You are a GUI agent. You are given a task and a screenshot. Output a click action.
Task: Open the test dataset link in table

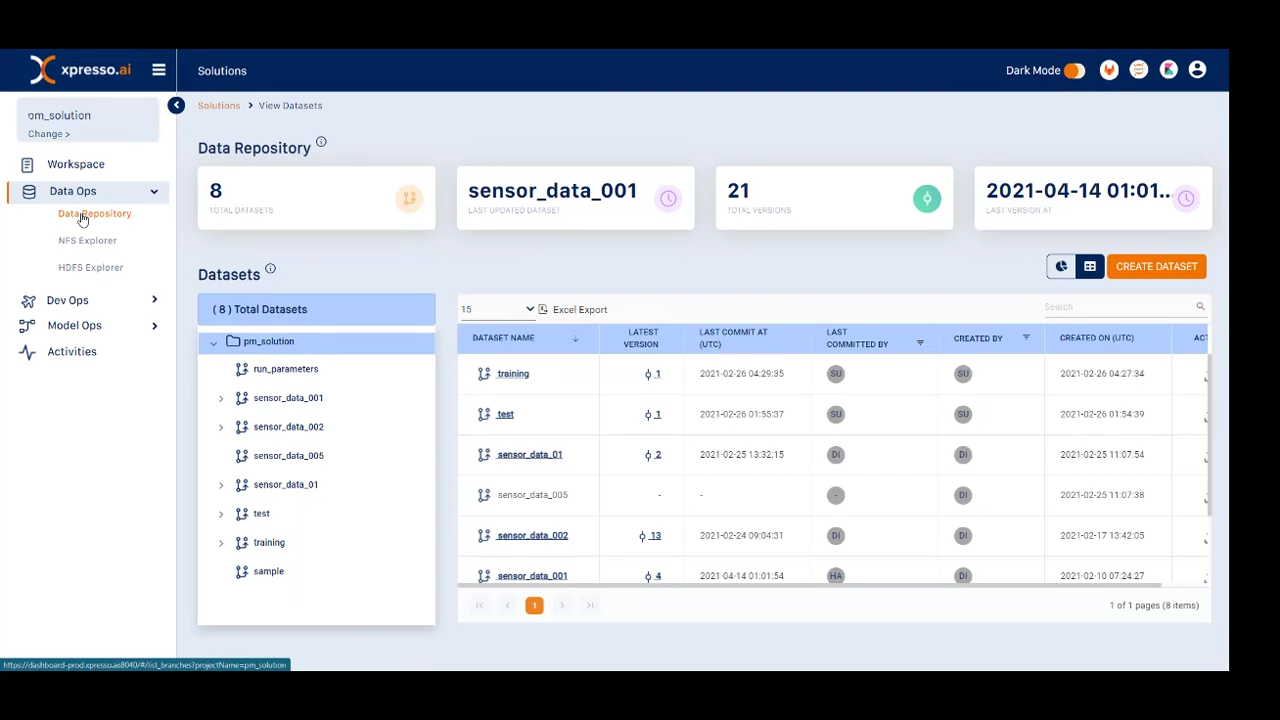(505, 414)
